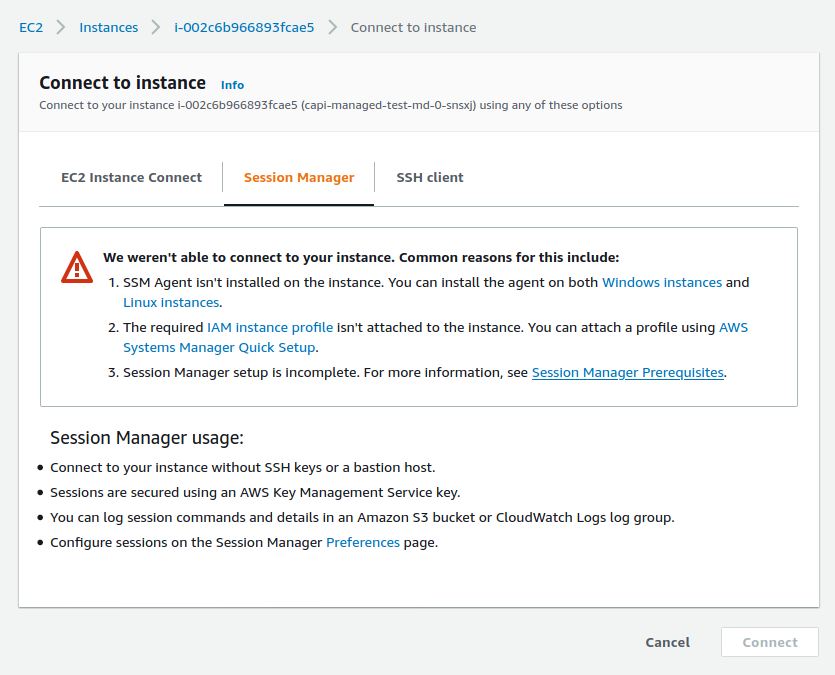
Task: Click the red warning triangle icon
Action: tap(77, 267)
